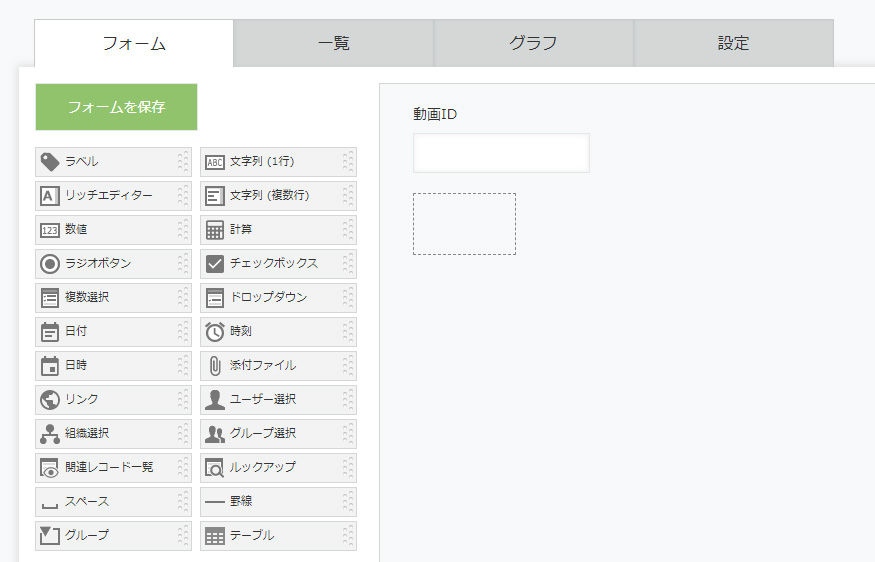Choose the ラジオボタン field icon
This screenshot has height=562, width=875.
tap(50, 263)
